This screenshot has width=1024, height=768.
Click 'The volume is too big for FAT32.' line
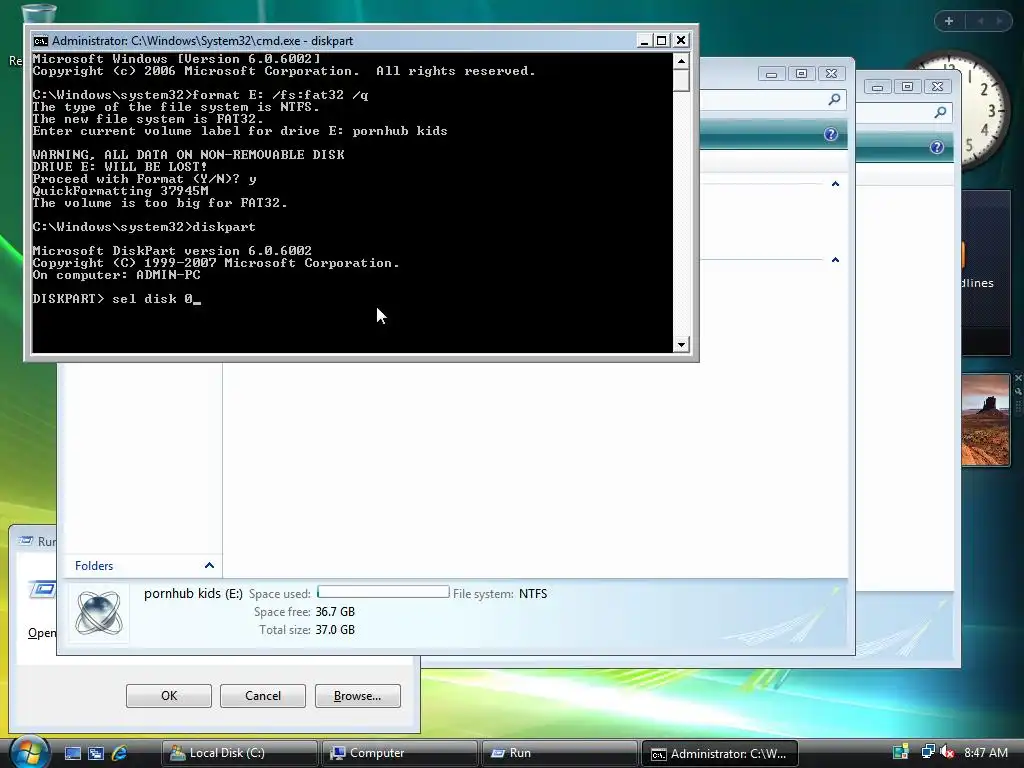point(160,203)
